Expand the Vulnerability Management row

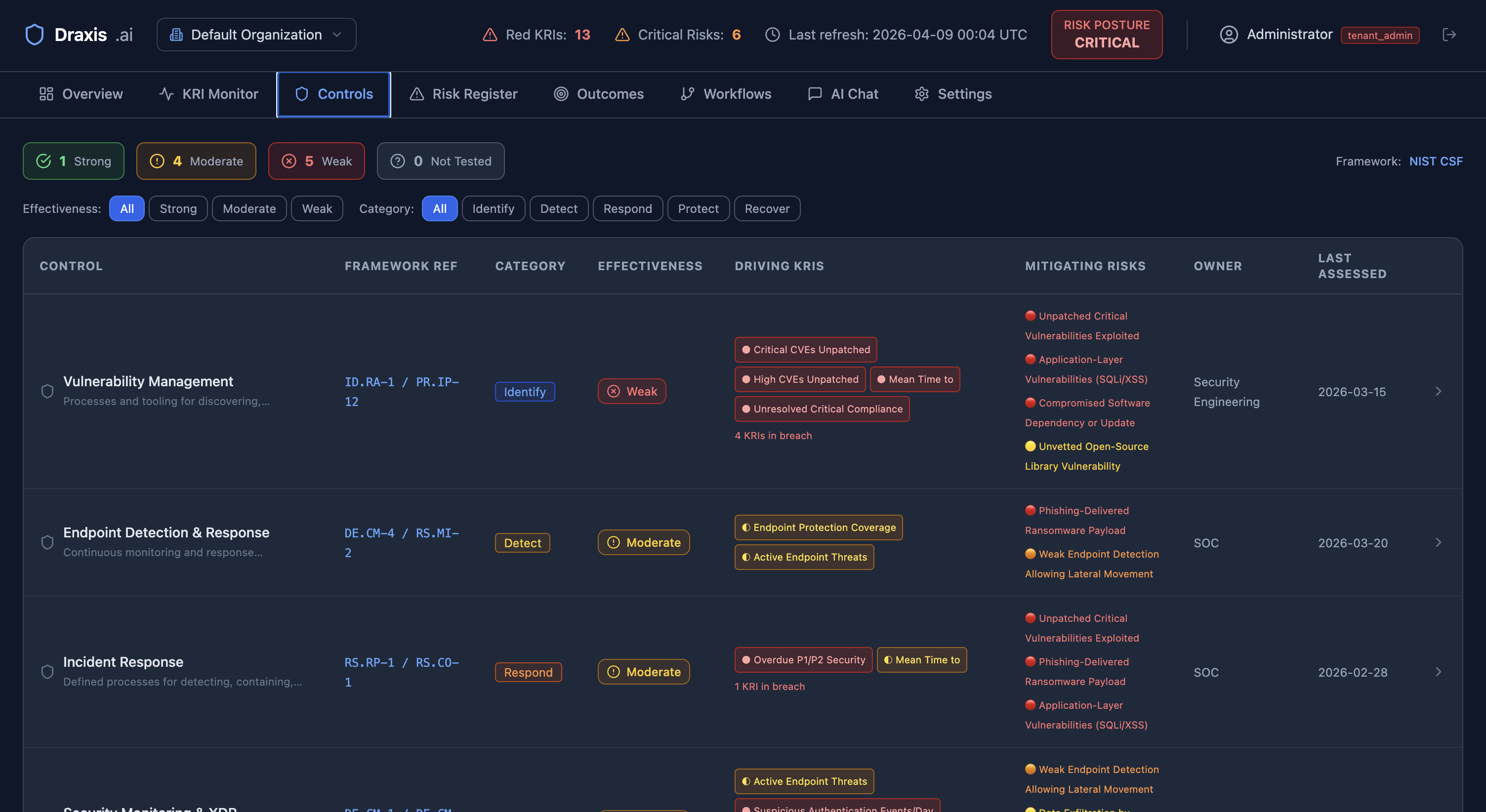[1438, 391]
